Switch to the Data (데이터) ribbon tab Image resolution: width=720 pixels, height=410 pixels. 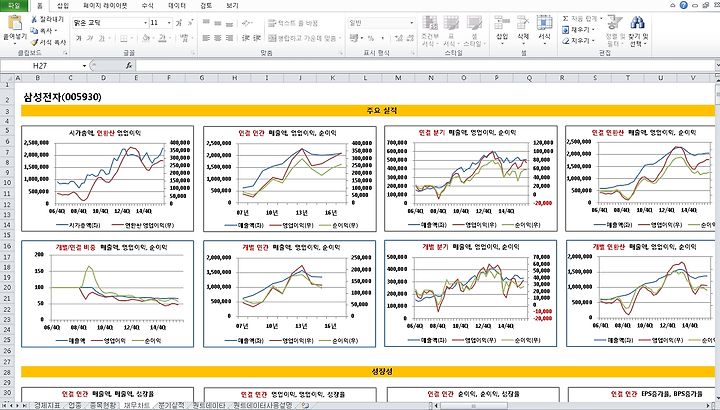[177, 6]
